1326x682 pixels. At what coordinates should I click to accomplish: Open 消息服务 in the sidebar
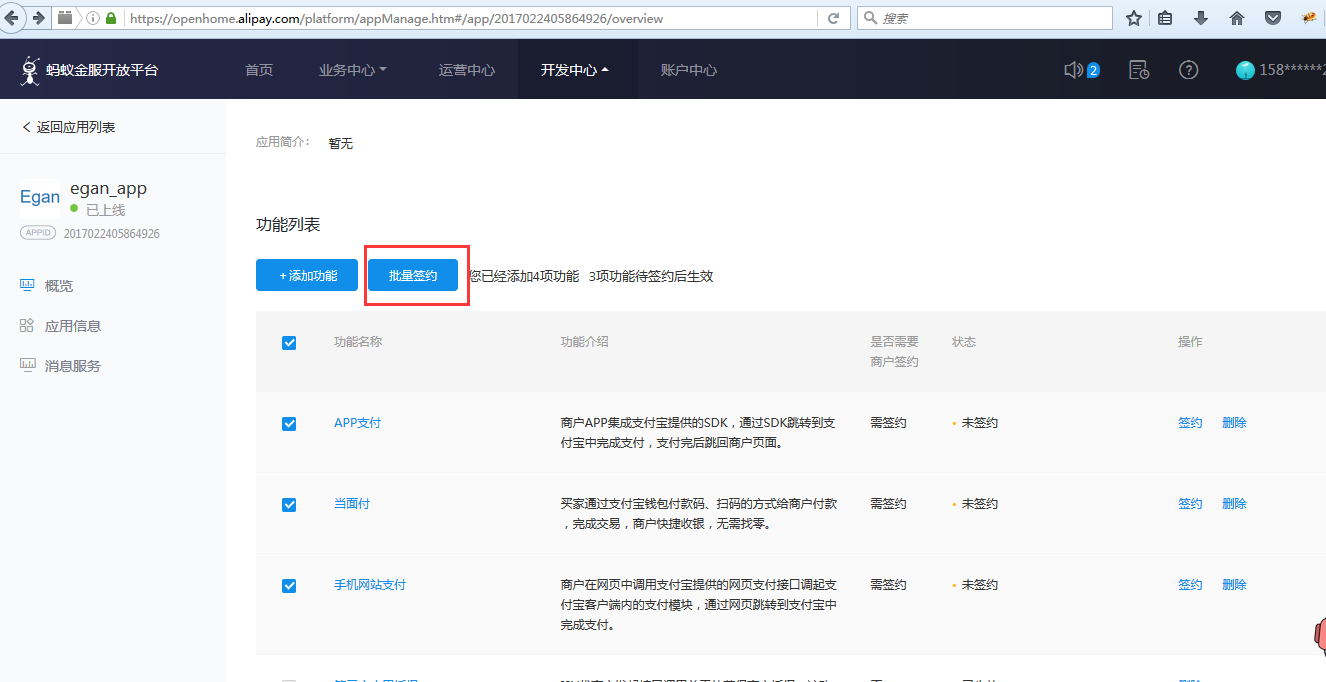[73, 366]
